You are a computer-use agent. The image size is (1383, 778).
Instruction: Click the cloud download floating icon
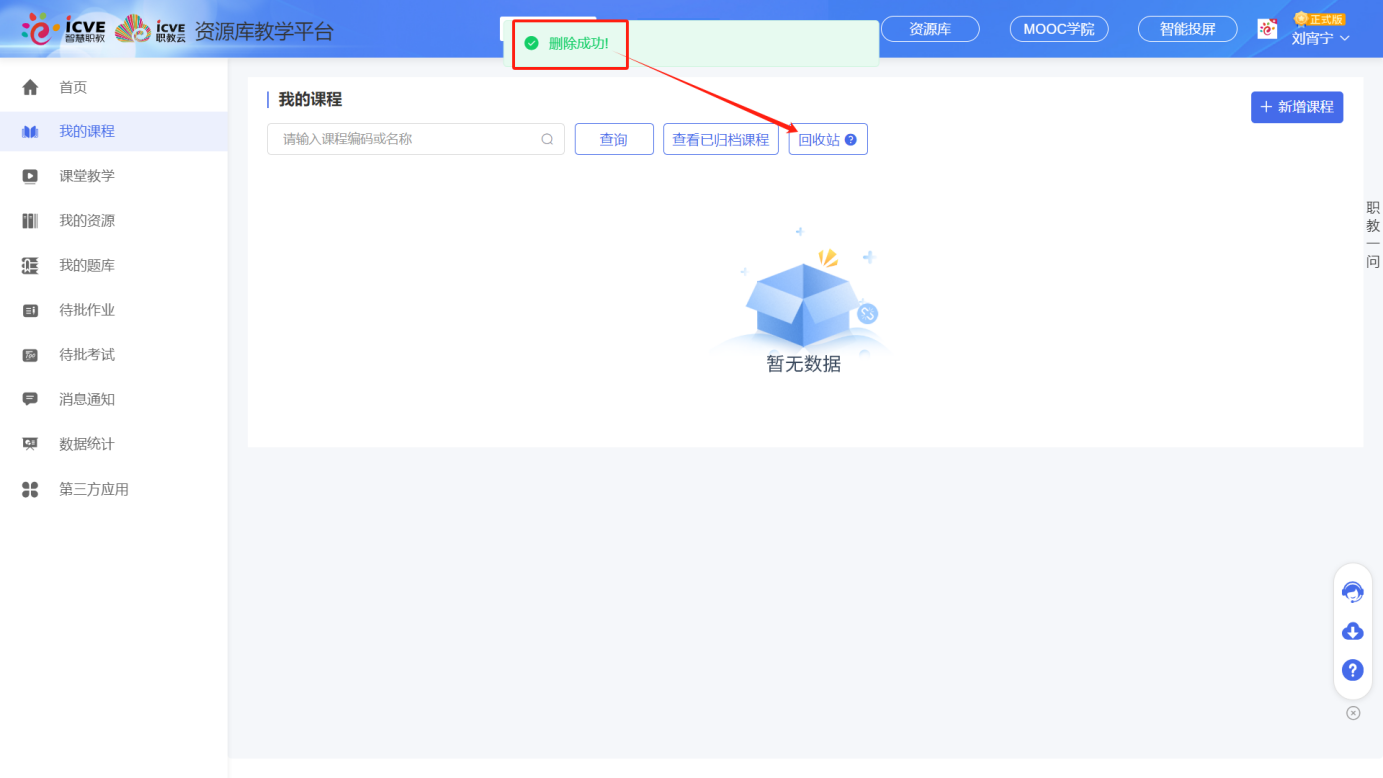tap(1352, 631)
